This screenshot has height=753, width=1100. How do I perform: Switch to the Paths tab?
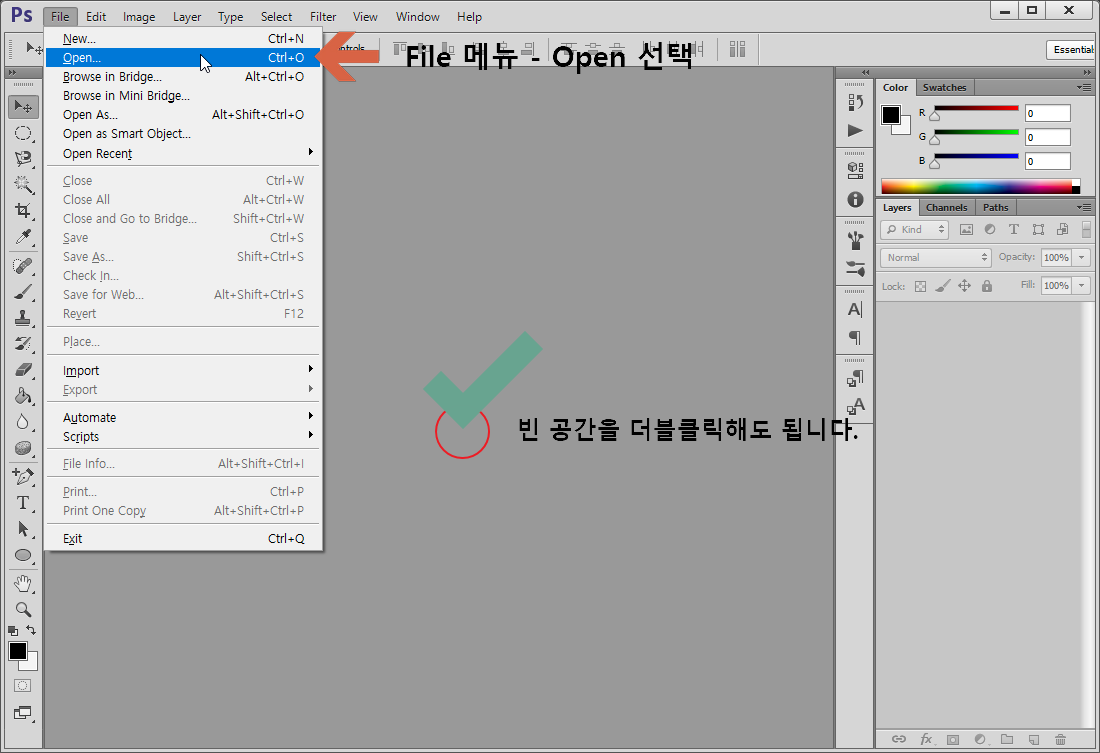point(995,208)
